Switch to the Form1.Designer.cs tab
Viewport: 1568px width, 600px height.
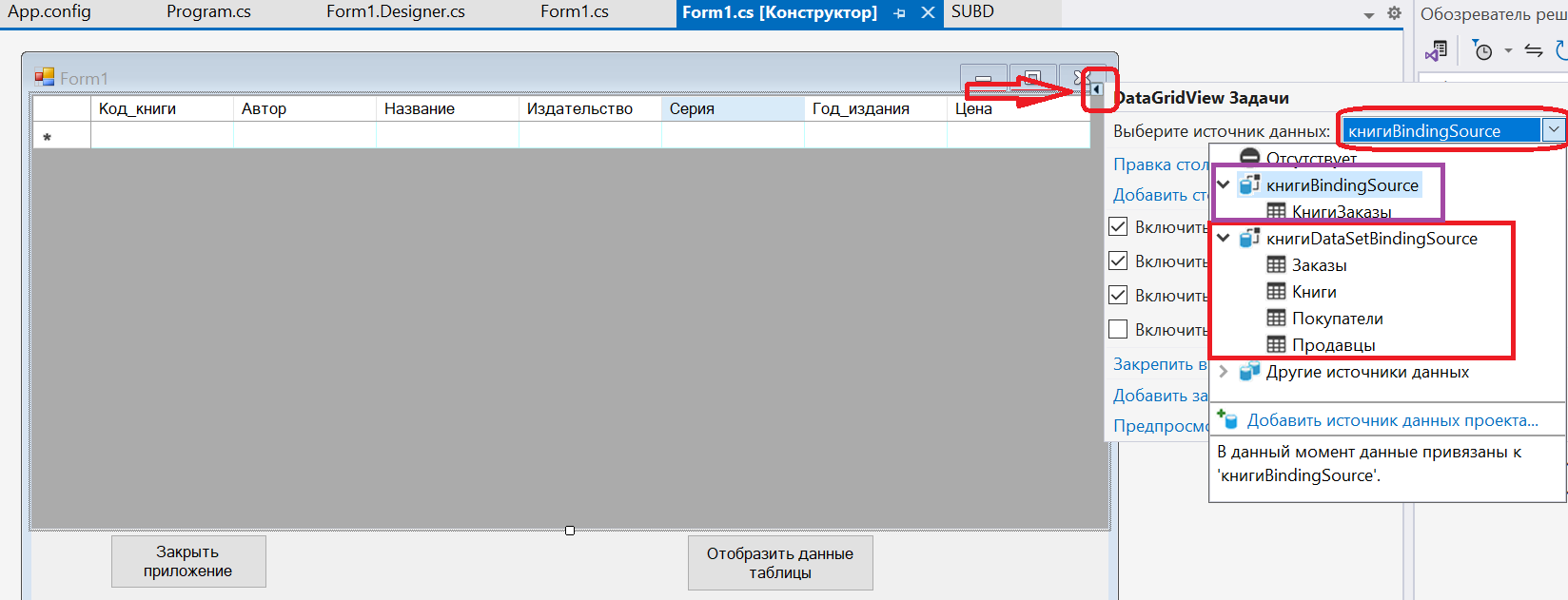pos(395,12)
